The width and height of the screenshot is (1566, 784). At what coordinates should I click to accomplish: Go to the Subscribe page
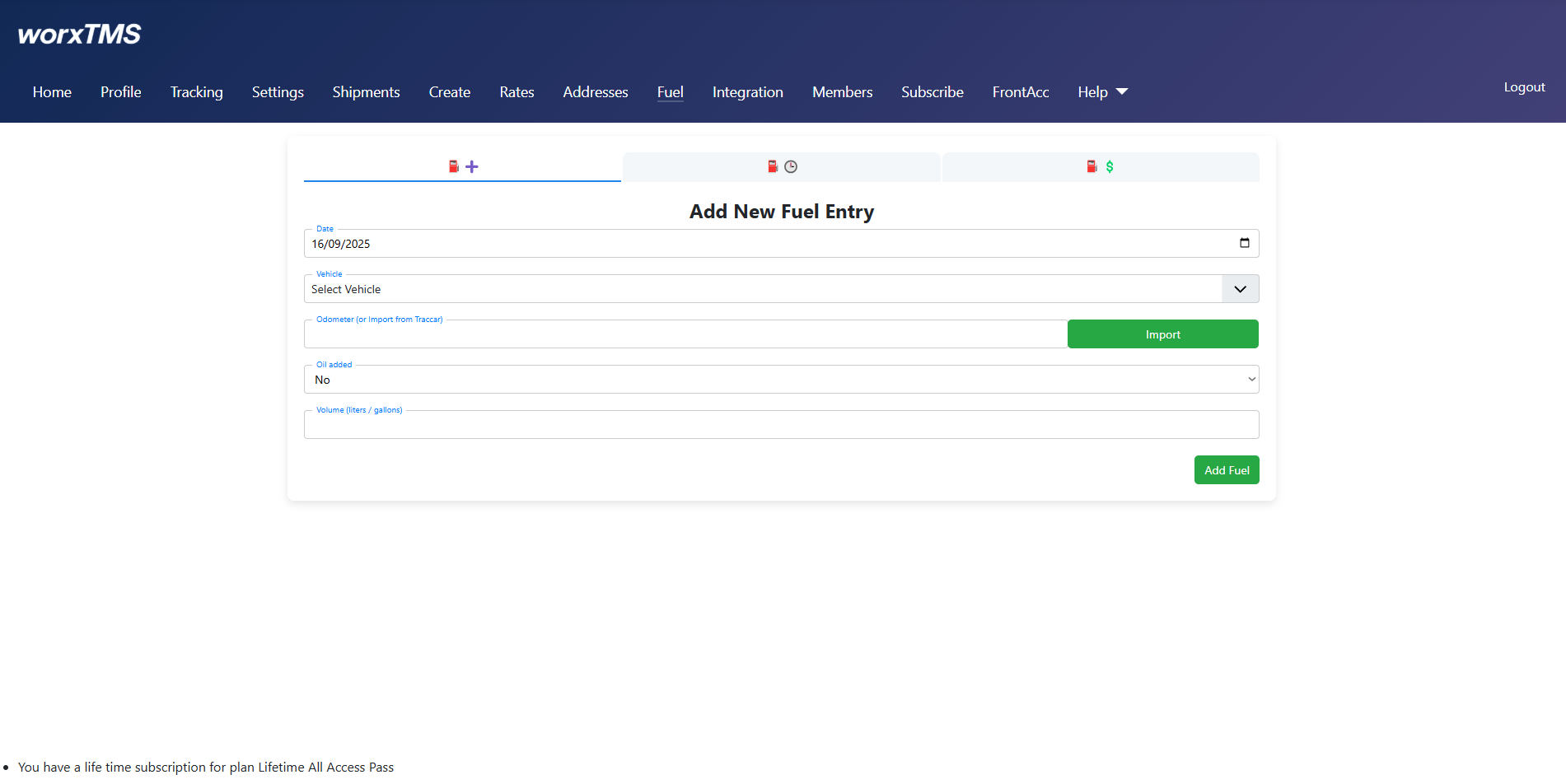click(x=932, y=91)
